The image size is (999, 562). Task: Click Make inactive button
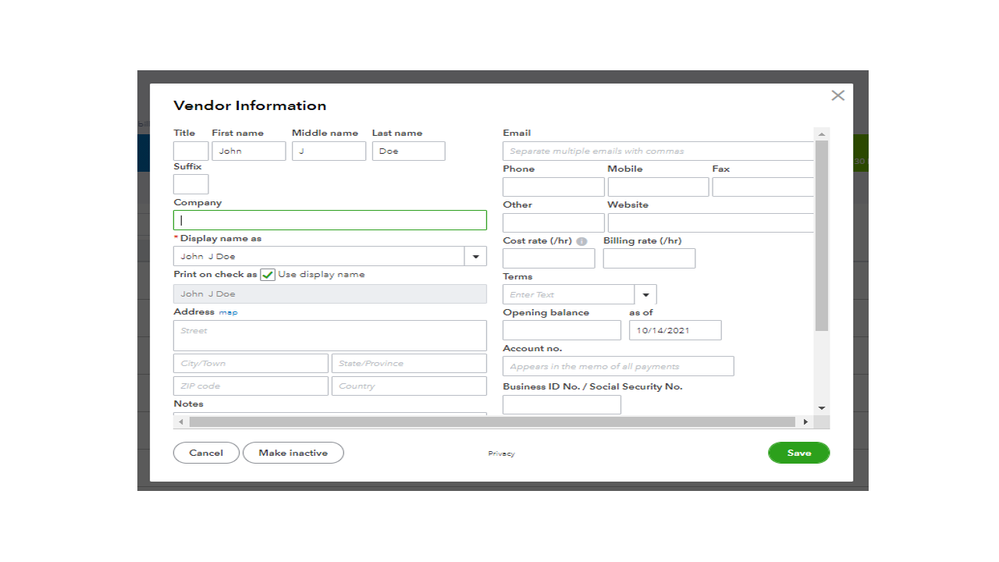293,453
